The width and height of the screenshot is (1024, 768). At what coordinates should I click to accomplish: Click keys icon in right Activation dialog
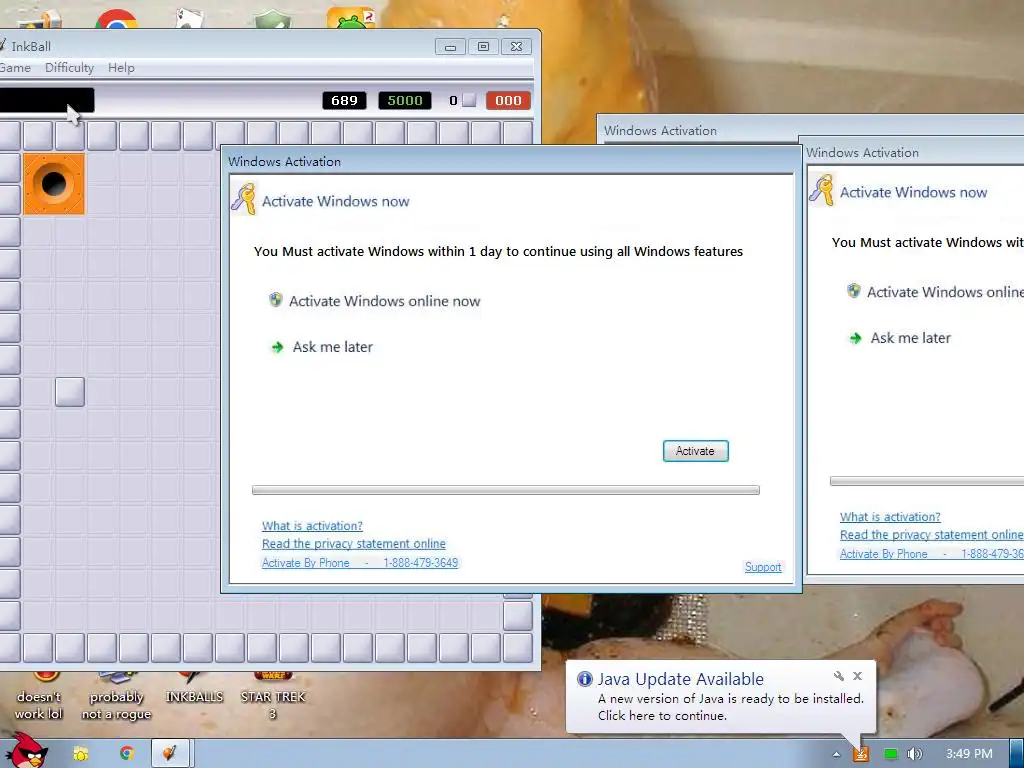pyautogui.click(x=822, y=190)
